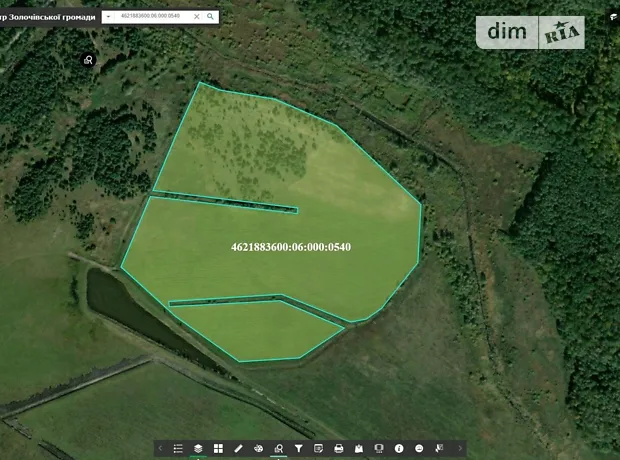
Task: Click the Золочівської громади title
Action: 48,17
